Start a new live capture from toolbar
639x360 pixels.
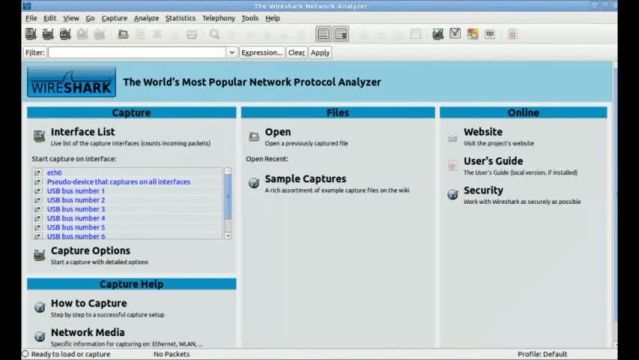coord(65,34)
